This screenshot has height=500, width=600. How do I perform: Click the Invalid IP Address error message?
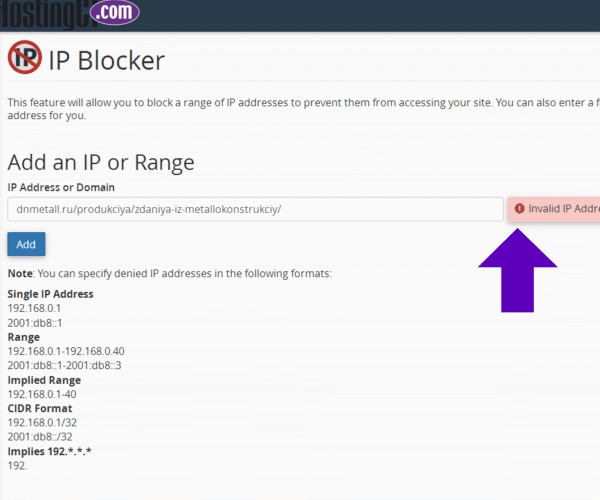[562, 209]
